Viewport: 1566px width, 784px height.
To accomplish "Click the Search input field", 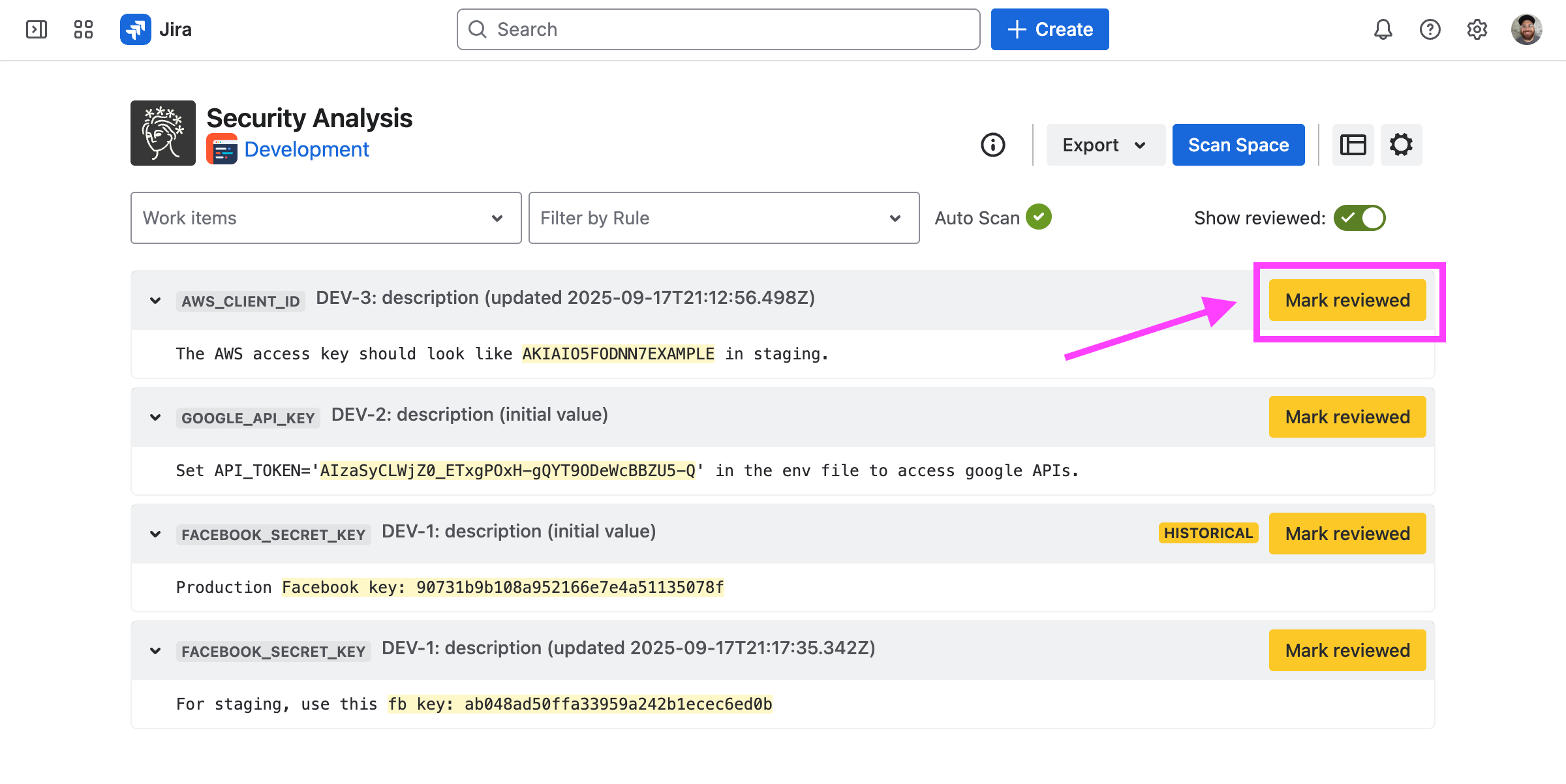I will click(718, 29).
